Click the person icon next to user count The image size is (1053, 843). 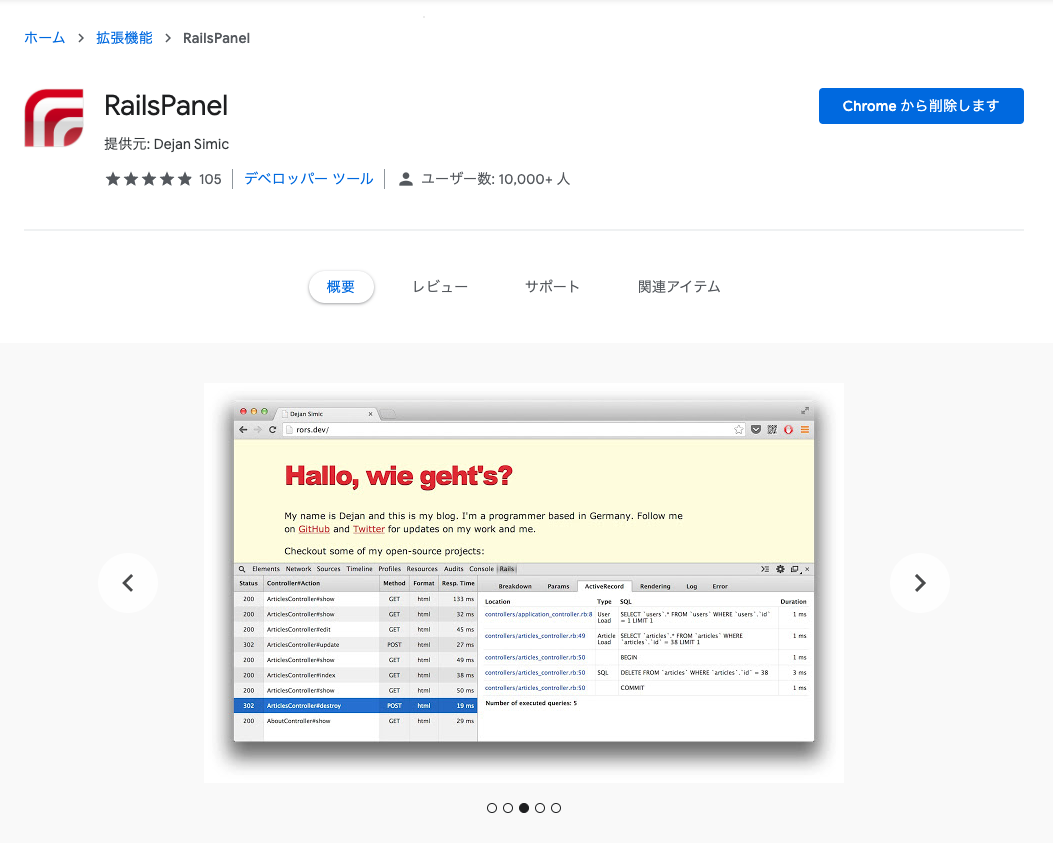(406, 179)
